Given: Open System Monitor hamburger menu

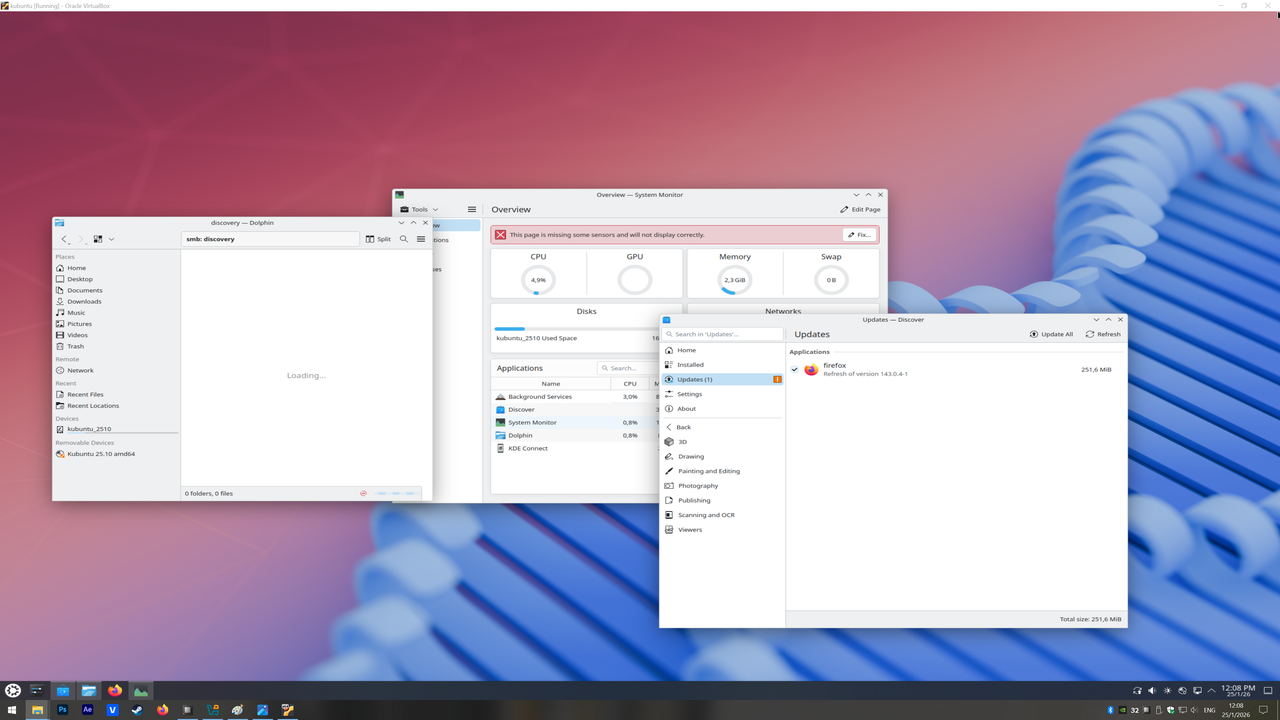Looking at the screenshot, I should pyautogui.click(x=472, y=210).
